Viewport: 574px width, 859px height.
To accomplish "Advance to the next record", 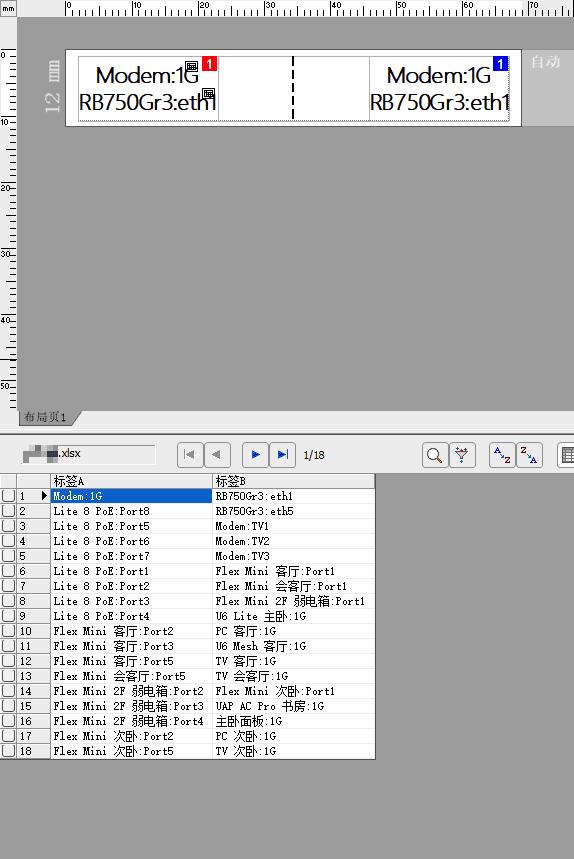I will tap(255, 455).
